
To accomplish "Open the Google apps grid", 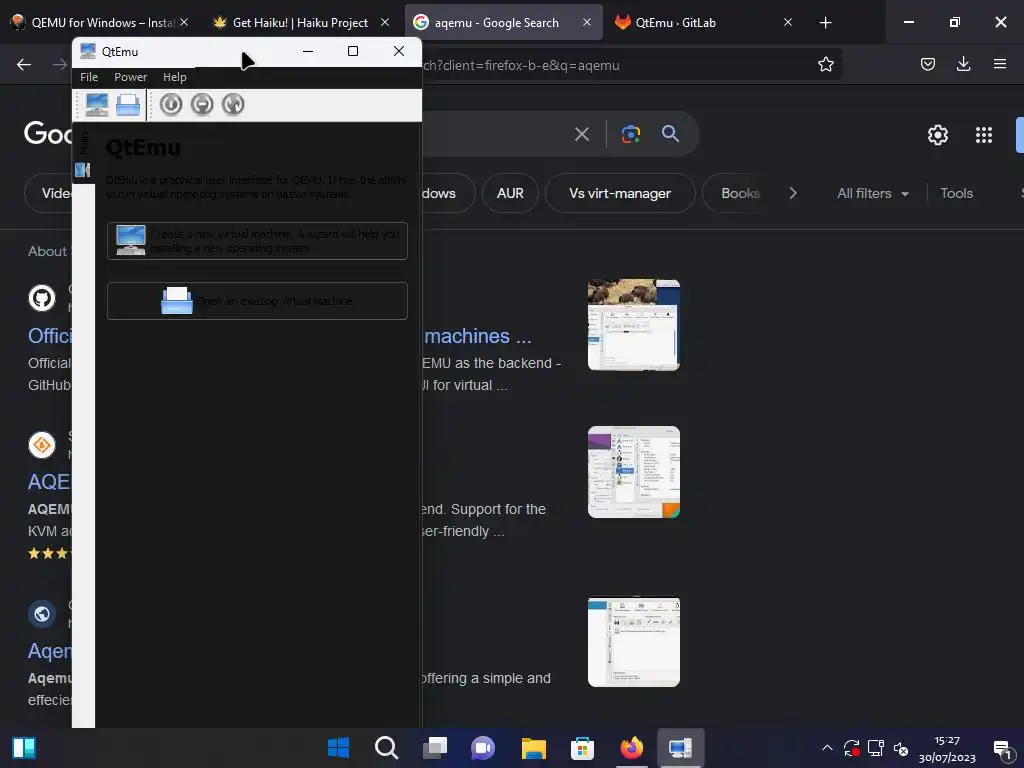I will (x=984, y=135).
